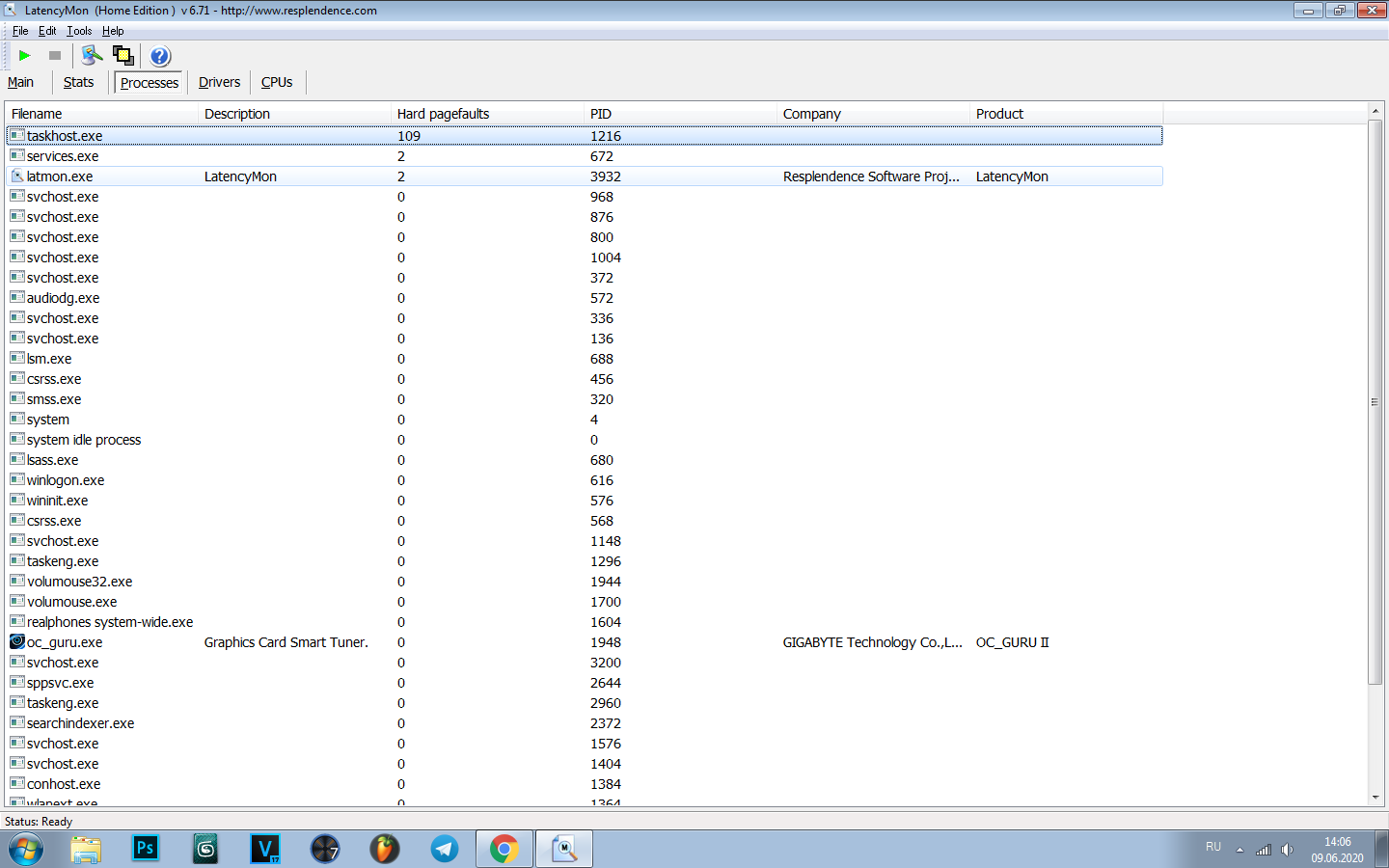Launch Photoshop from the taskbar
The image size is (1389, 868).
coord(146,849)
